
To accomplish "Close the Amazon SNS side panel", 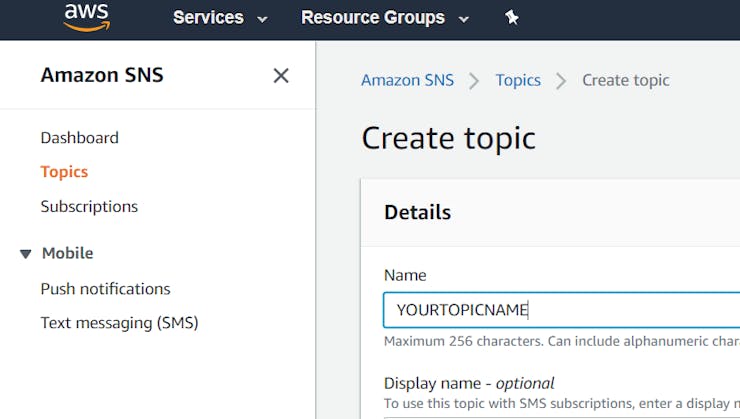I will point(281,75).
